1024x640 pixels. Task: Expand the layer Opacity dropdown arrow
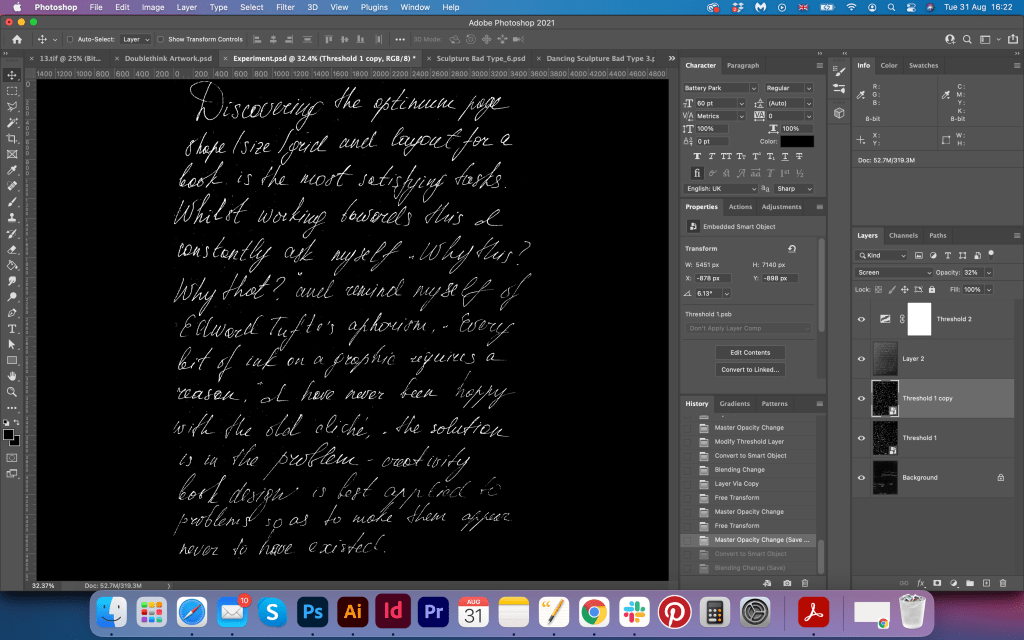[989, 272]
